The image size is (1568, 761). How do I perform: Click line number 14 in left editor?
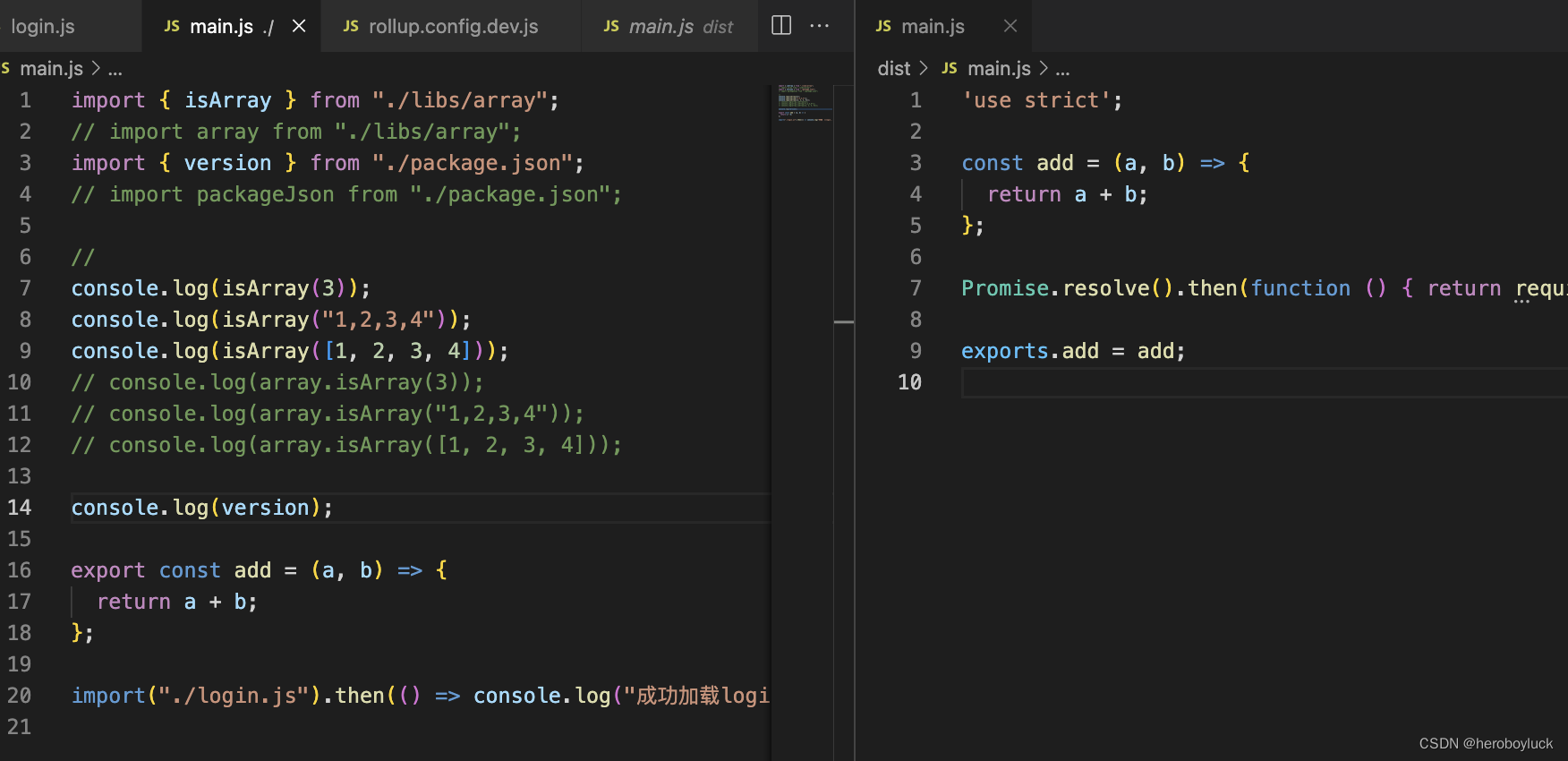pyautogui.click(x=20, y=508)
